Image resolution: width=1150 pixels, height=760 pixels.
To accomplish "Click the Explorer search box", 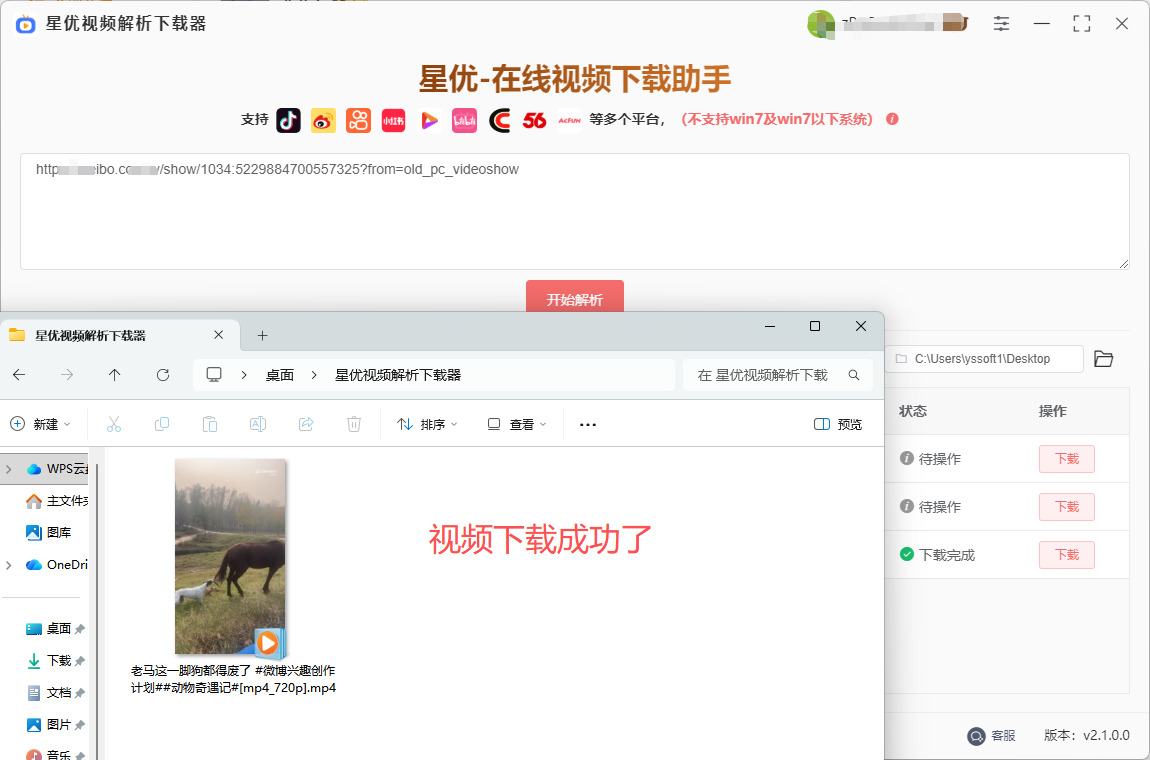I will 777,375.
